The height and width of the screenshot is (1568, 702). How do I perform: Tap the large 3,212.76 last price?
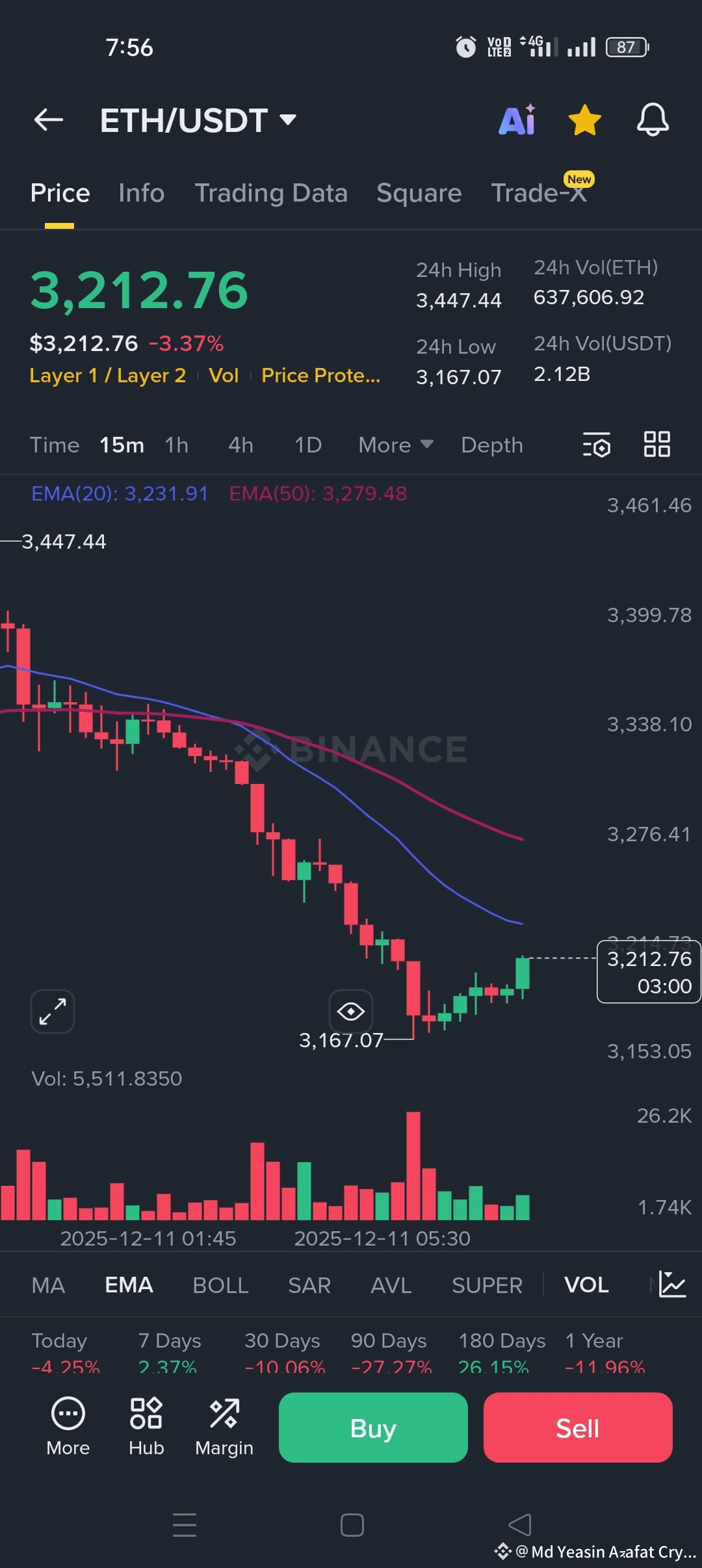139,290
